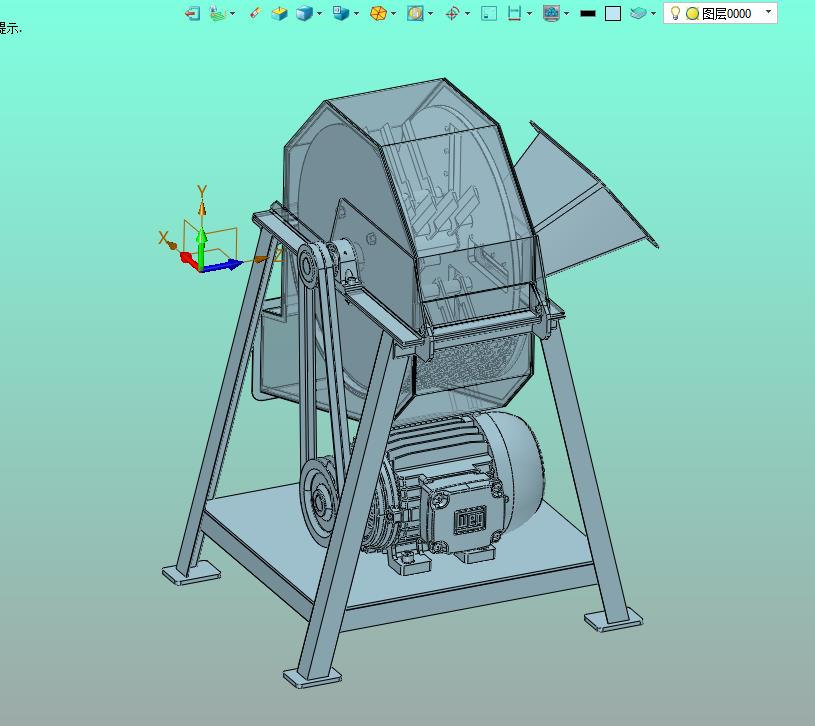Expand the arrow beside the shaded cube icon
Viewport: 815px width, 726px height.
pyautogui.click(x=319, y=14)
